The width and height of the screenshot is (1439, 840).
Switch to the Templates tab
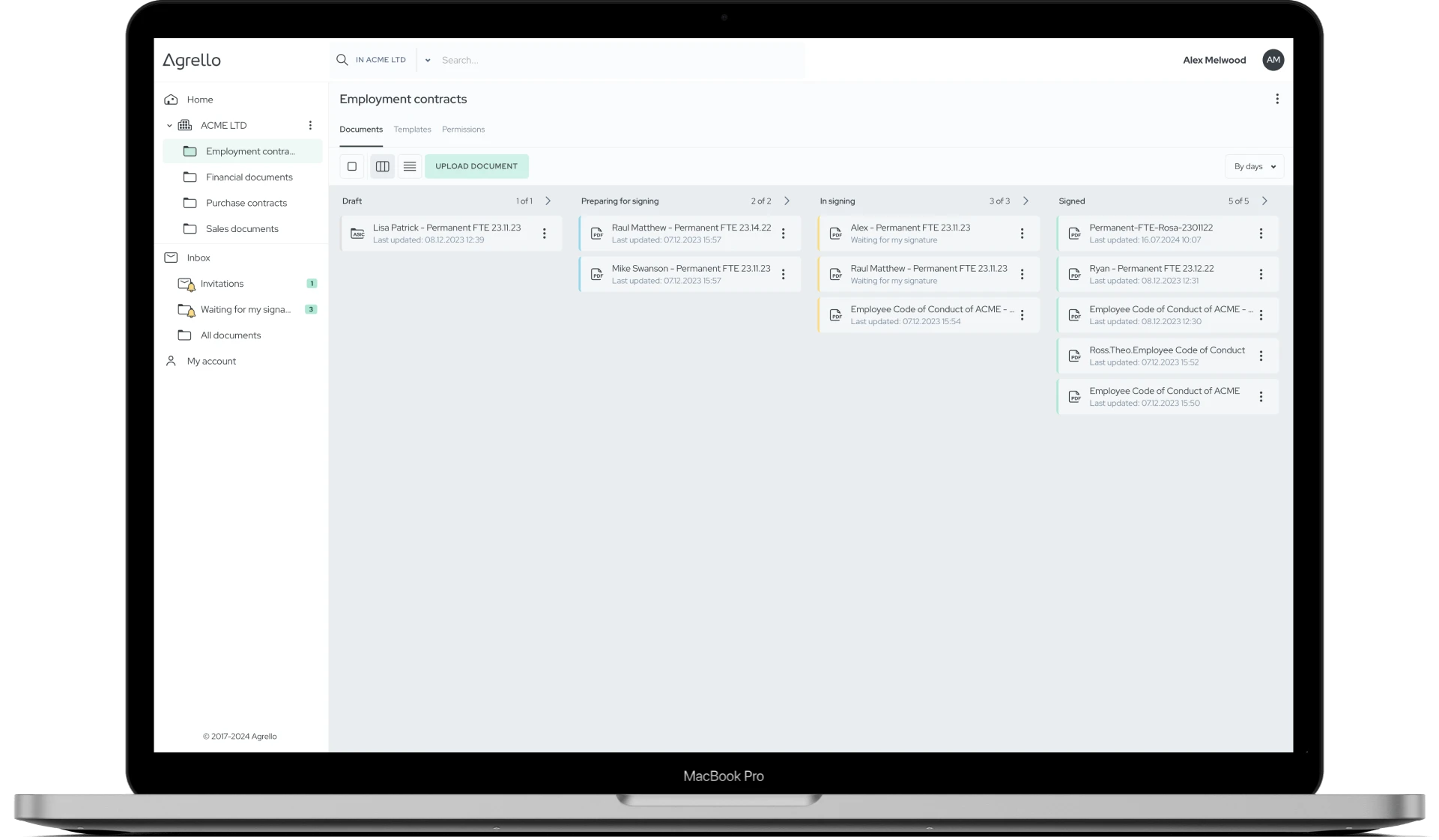(x=412, y=130)
